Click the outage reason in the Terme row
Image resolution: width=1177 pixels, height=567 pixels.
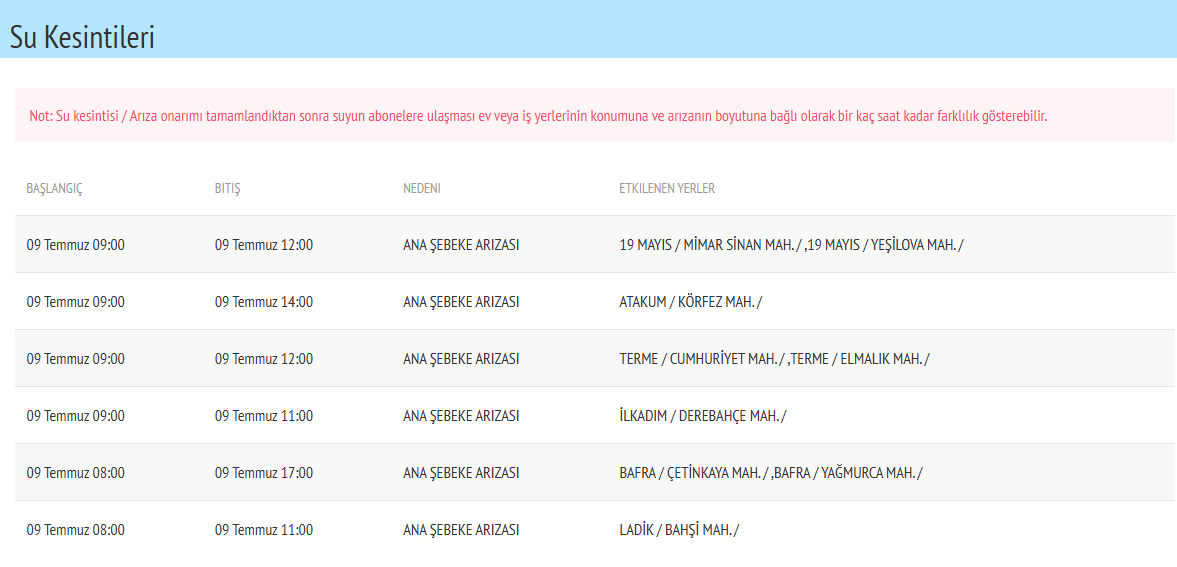(x=460, y=359)
